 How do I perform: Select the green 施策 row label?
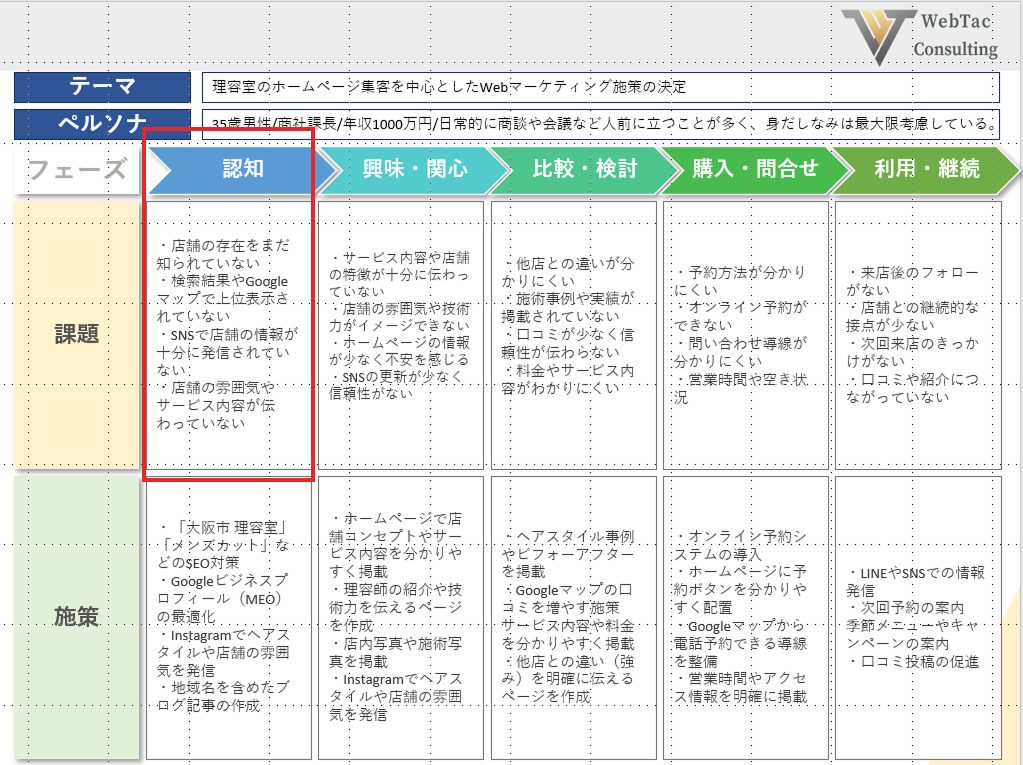click(x=76, y=616)
